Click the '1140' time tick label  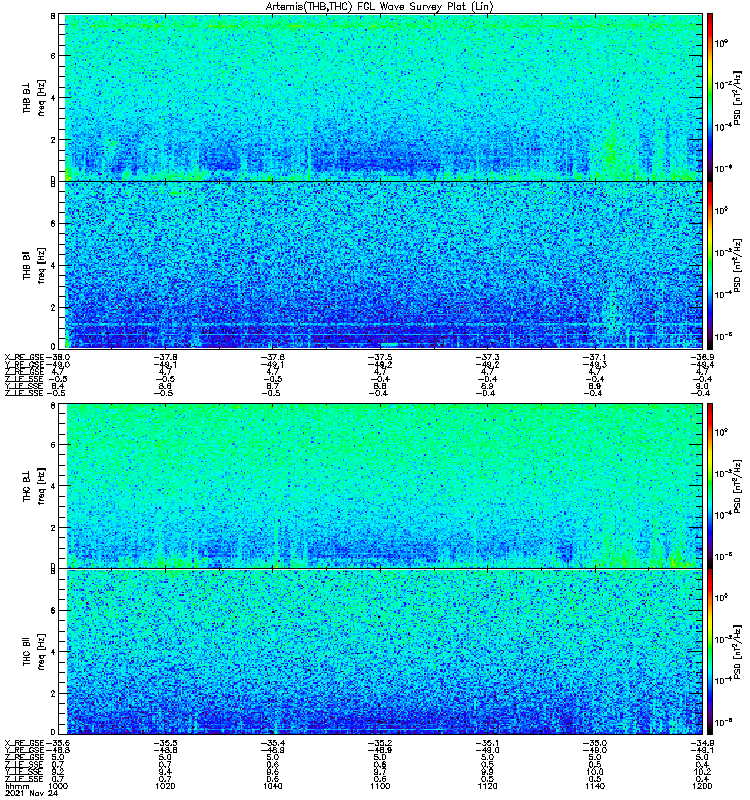[595, 786]
